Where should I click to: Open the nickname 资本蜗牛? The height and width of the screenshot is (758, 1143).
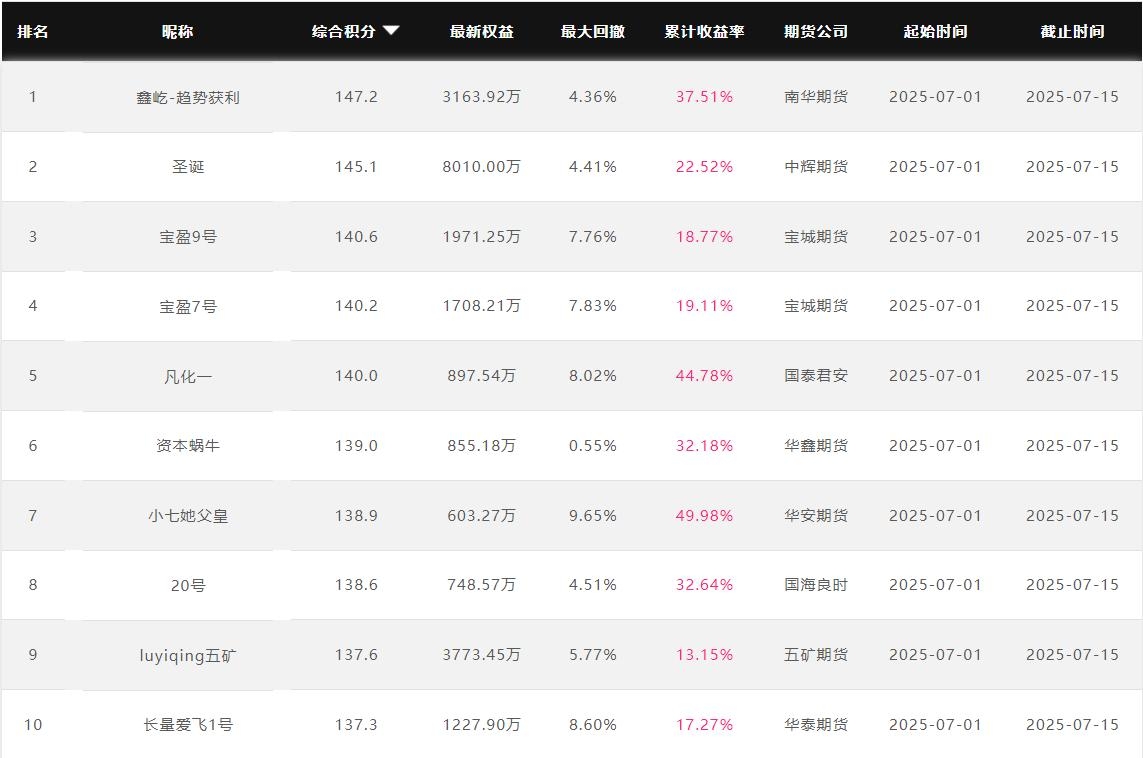(188, 446)
